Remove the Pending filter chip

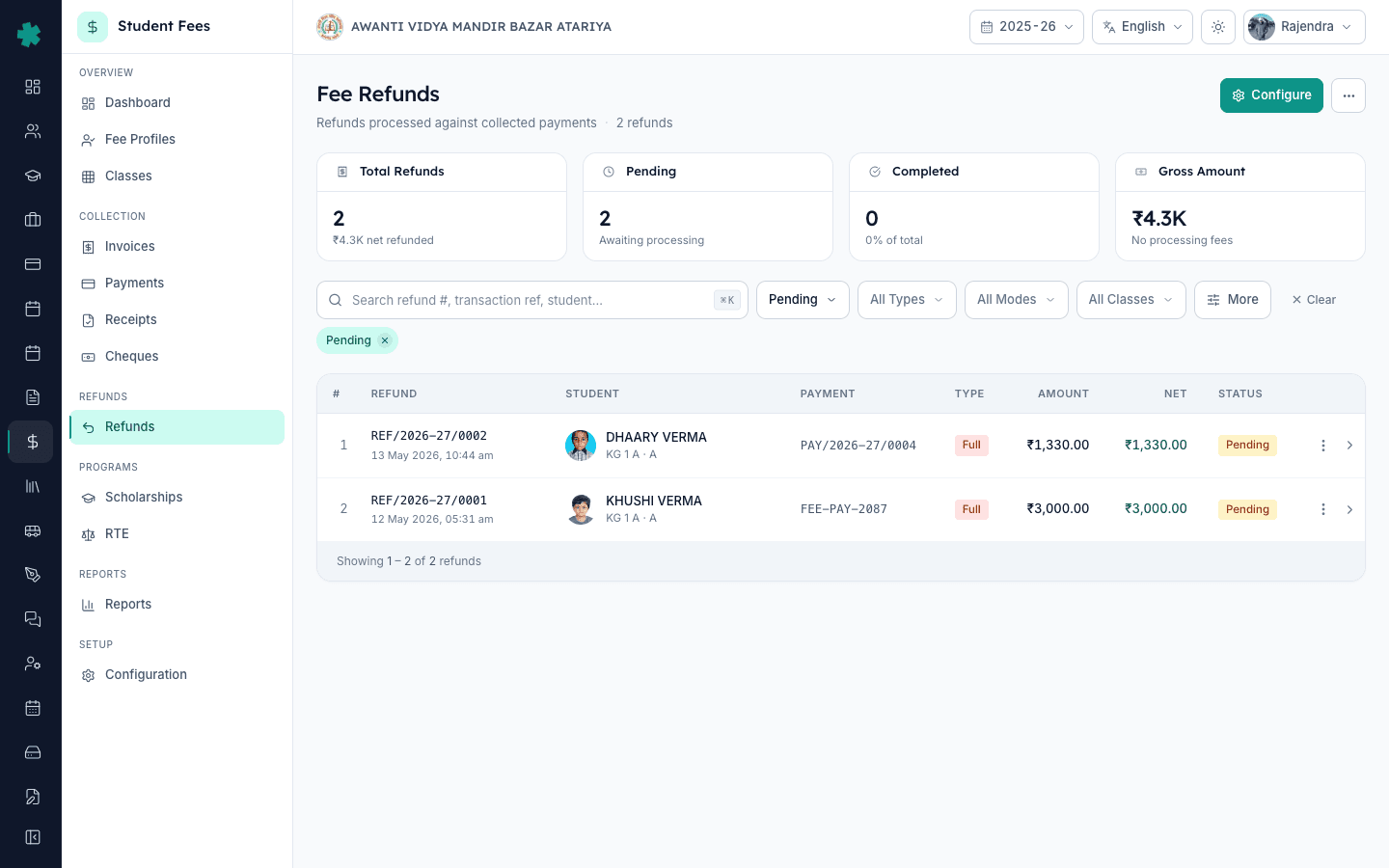pyautogui.click(x=385, y=340)
